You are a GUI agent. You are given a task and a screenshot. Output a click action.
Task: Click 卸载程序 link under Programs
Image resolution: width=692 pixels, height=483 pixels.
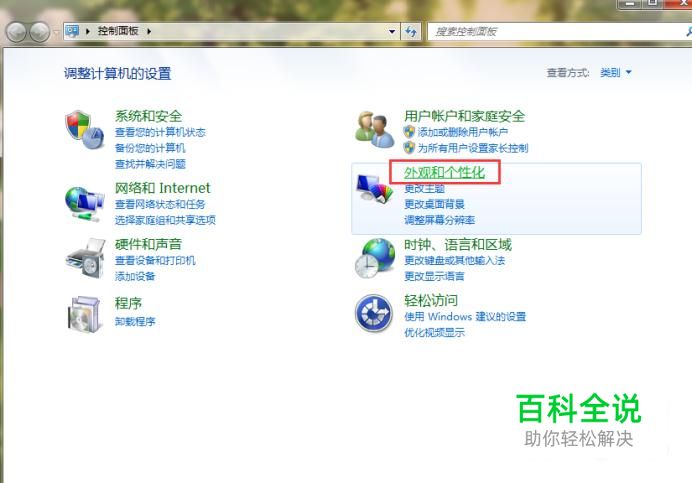click(x=135, y=321)
